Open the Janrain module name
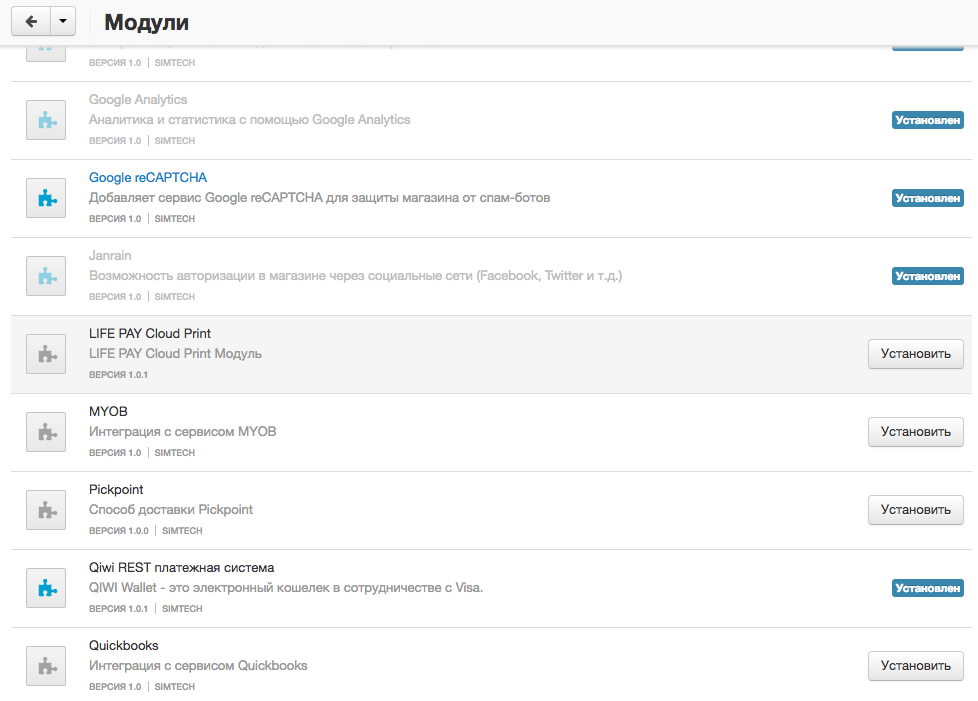 (110, 256)
